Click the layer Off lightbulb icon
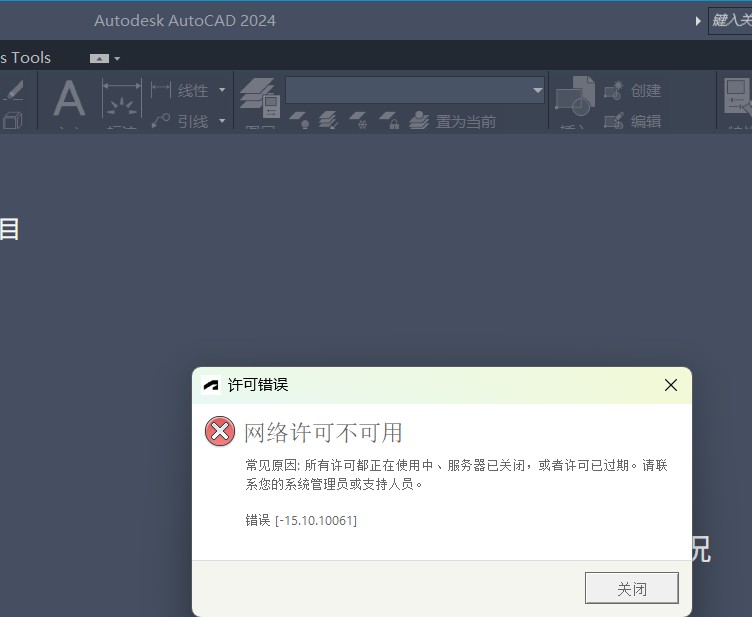The width and height of the screenshot is (752, 617). point(300,120)
